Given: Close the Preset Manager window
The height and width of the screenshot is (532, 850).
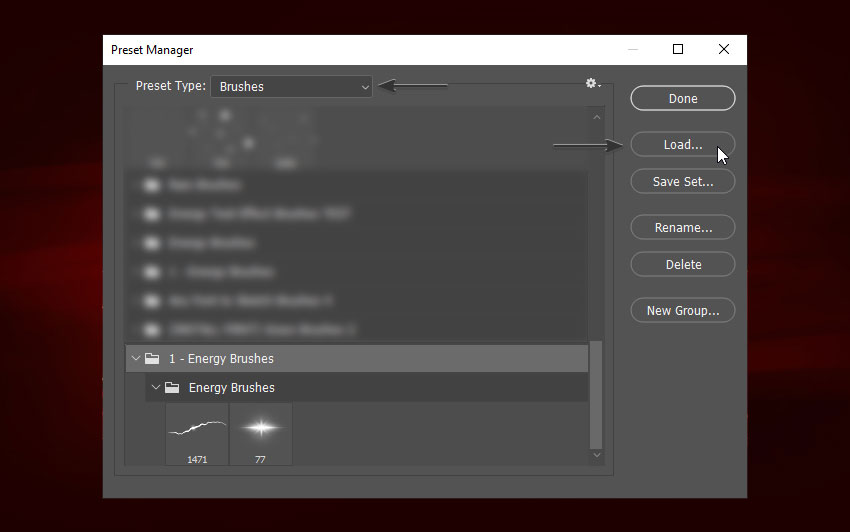Looking at the screenshot, I should [723, 50].
